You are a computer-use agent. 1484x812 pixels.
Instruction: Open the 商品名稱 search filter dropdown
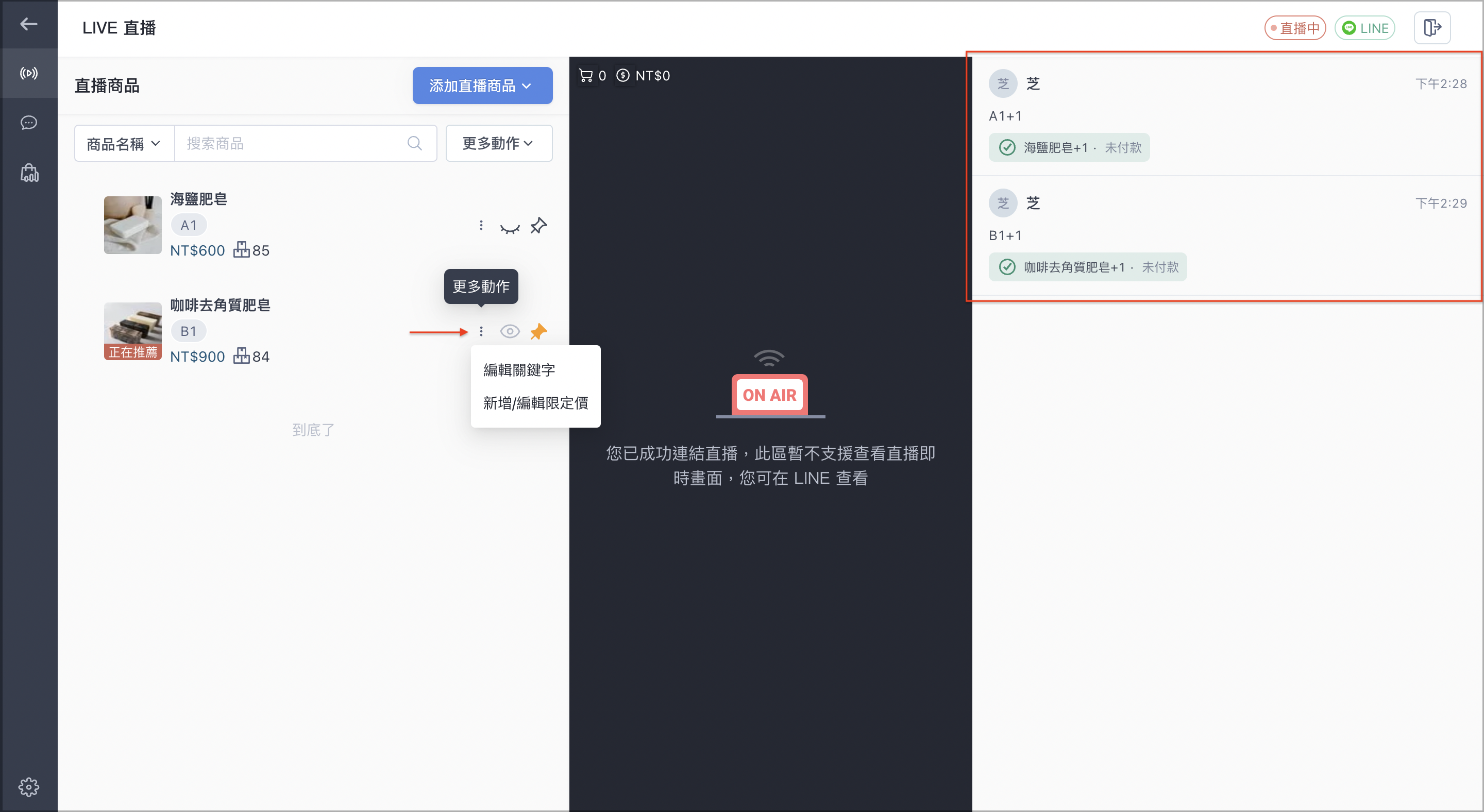[x=124, y=143]
